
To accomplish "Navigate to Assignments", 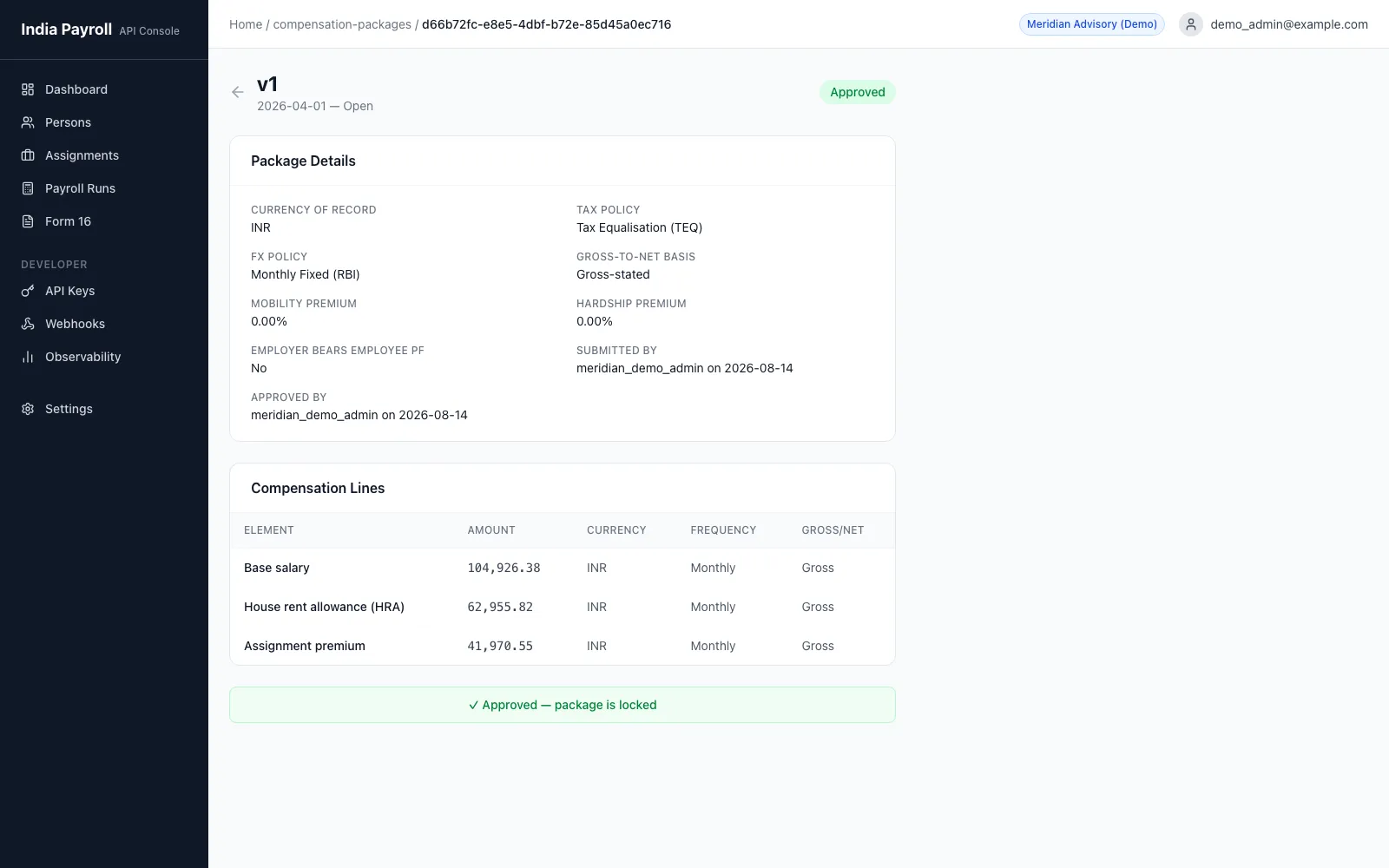I will (x=104, y=155).
